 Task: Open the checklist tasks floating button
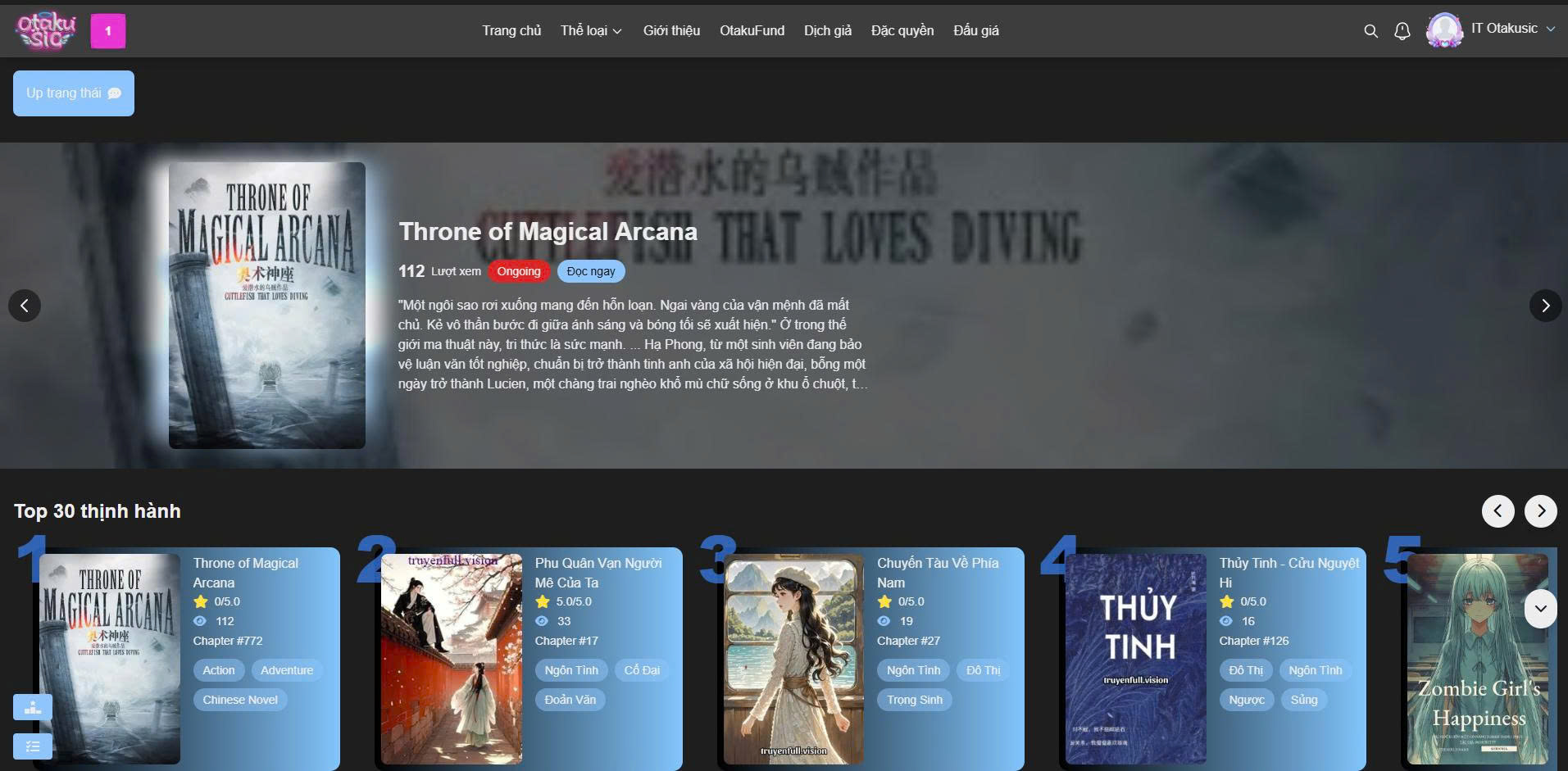click(33, 746)
